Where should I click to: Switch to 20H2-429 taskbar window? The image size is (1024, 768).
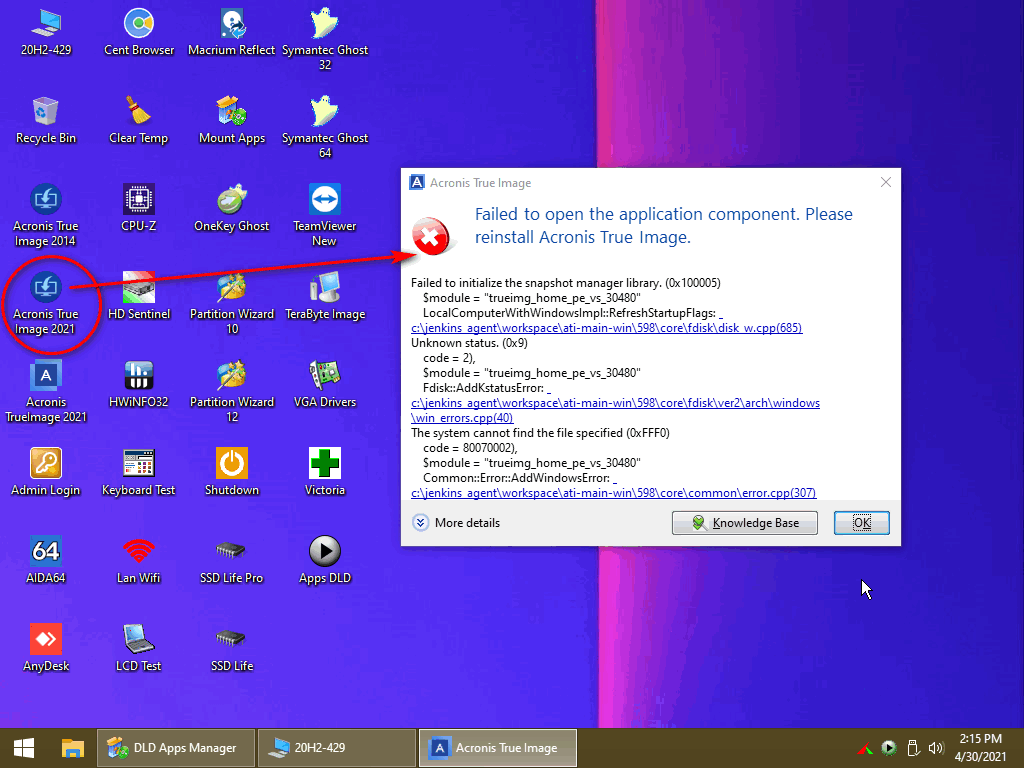click(x=337, y=748)
